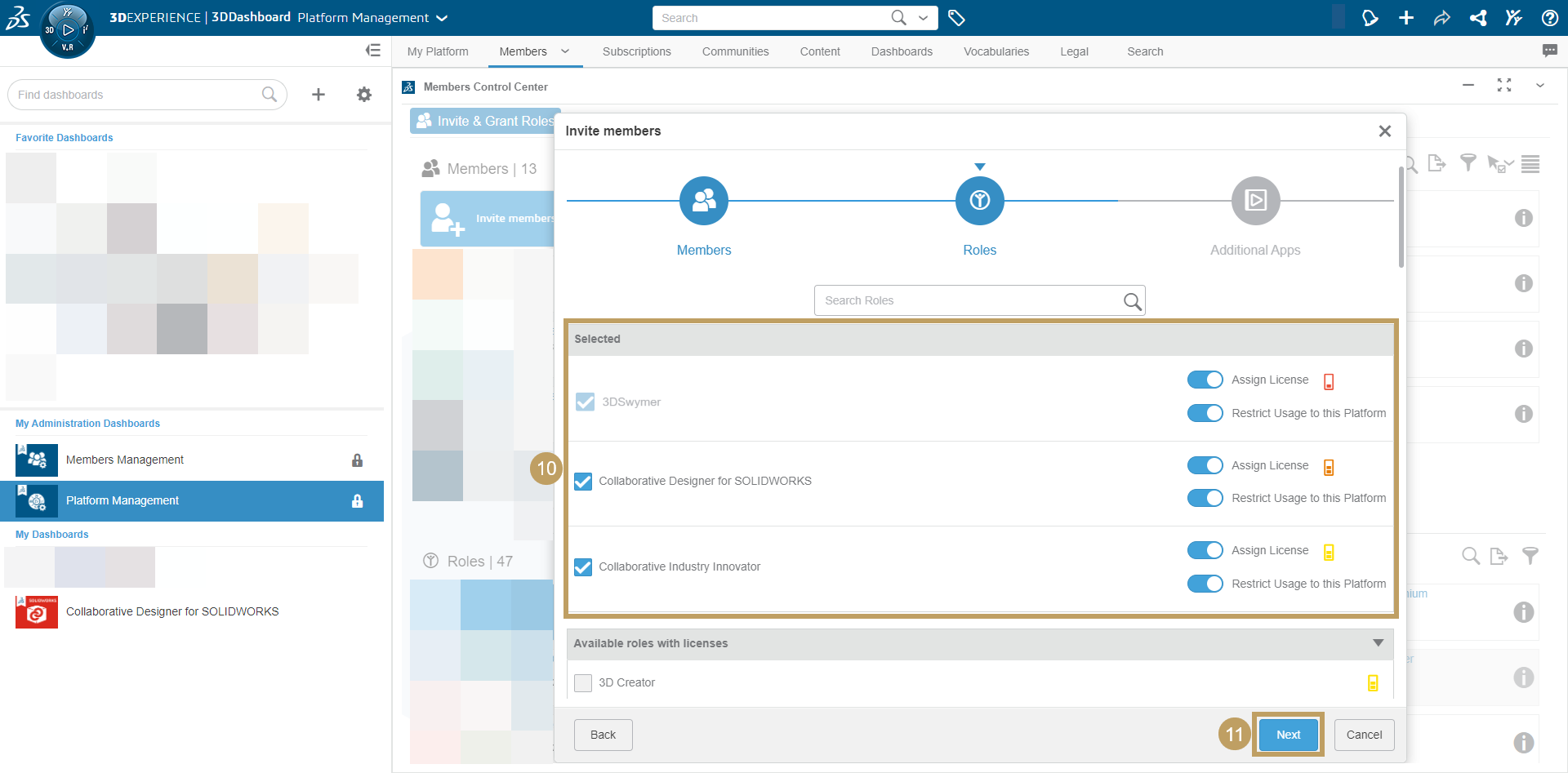Open Platform Management title dropdown
Viewport: 1568px width, 773px height.
pyautogui.click(x=442, y=18)
